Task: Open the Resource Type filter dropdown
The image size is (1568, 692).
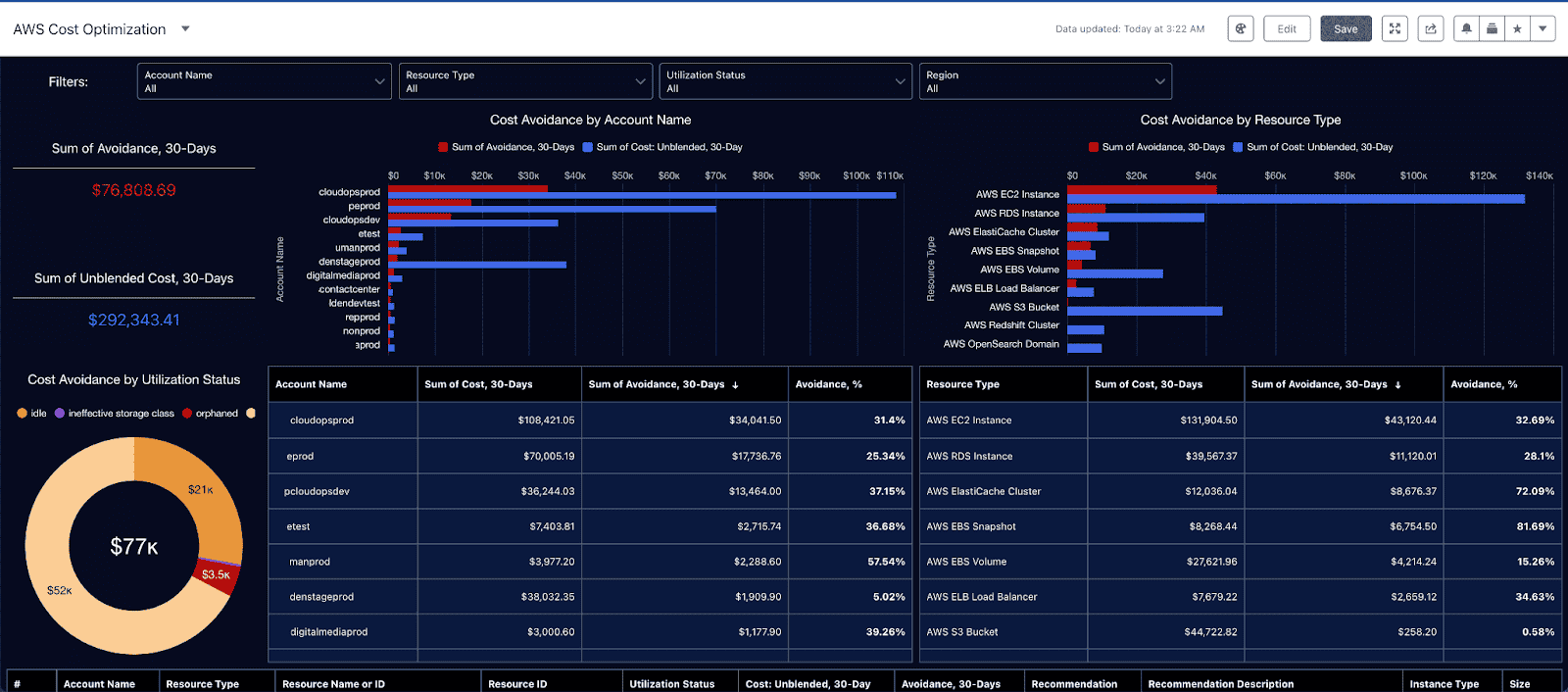Action: [x=525, y=81]
